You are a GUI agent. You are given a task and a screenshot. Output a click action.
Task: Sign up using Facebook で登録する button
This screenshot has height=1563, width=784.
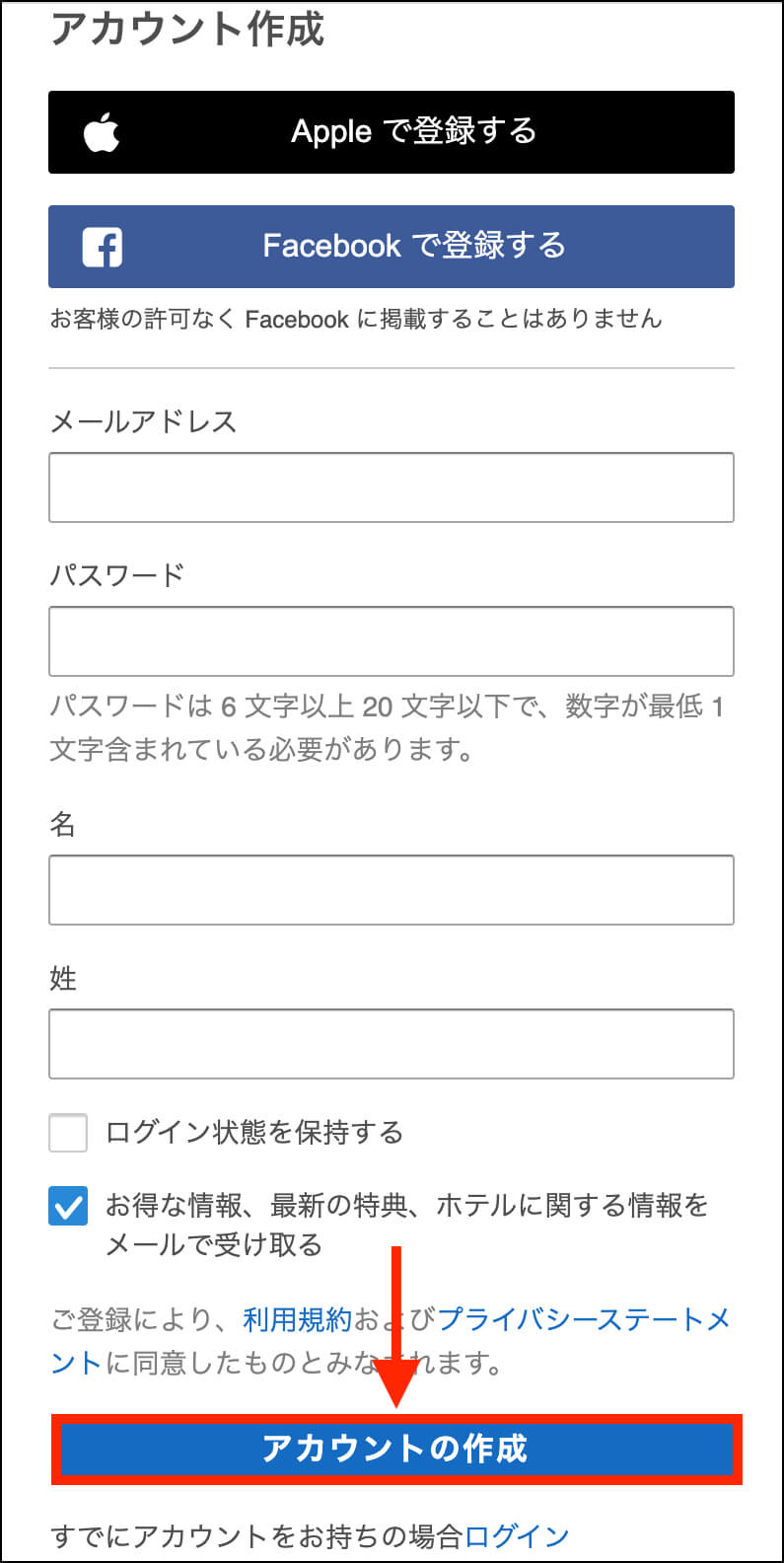[x=392, y=247]
